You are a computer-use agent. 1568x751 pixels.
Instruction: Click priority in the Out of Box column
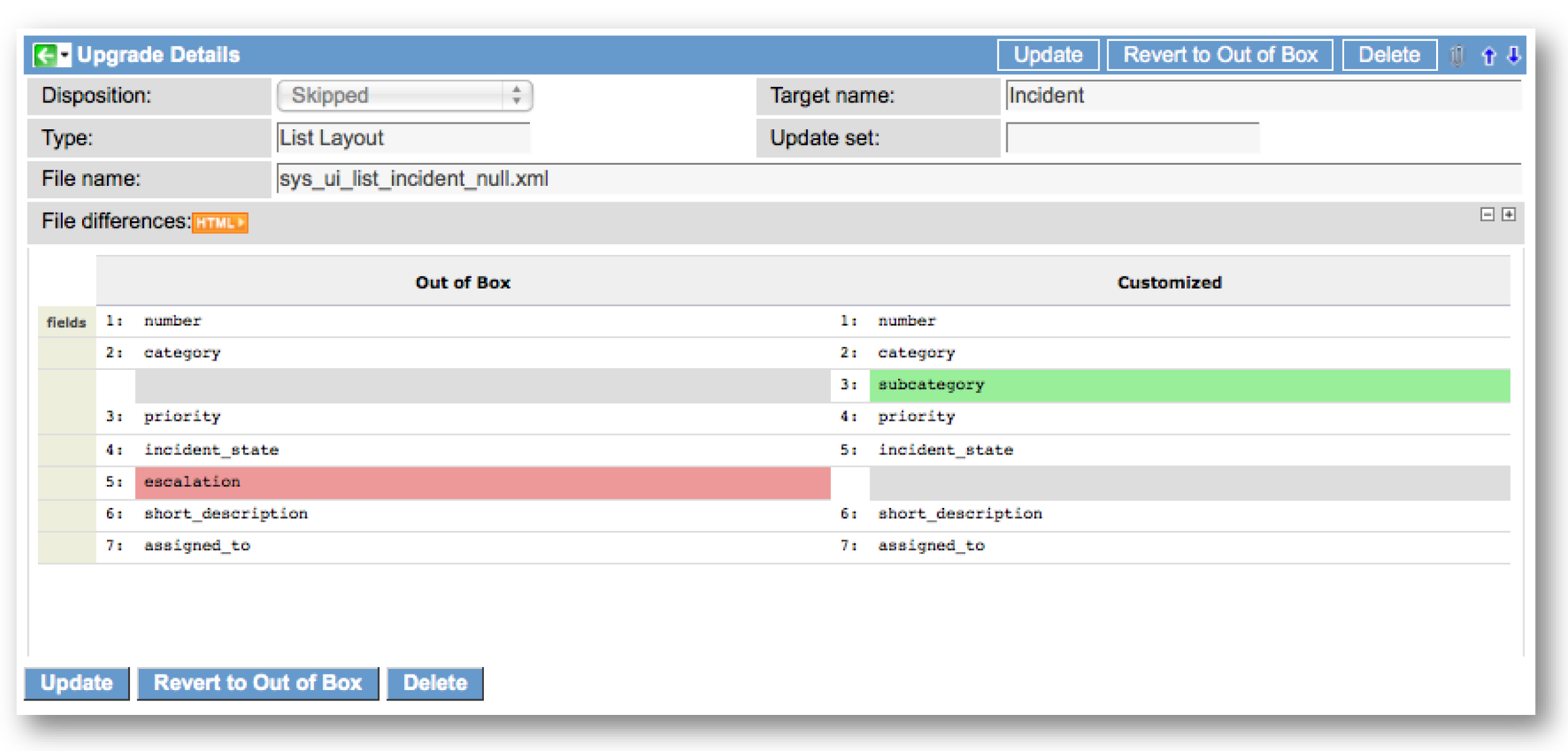(x=182, y=417)
